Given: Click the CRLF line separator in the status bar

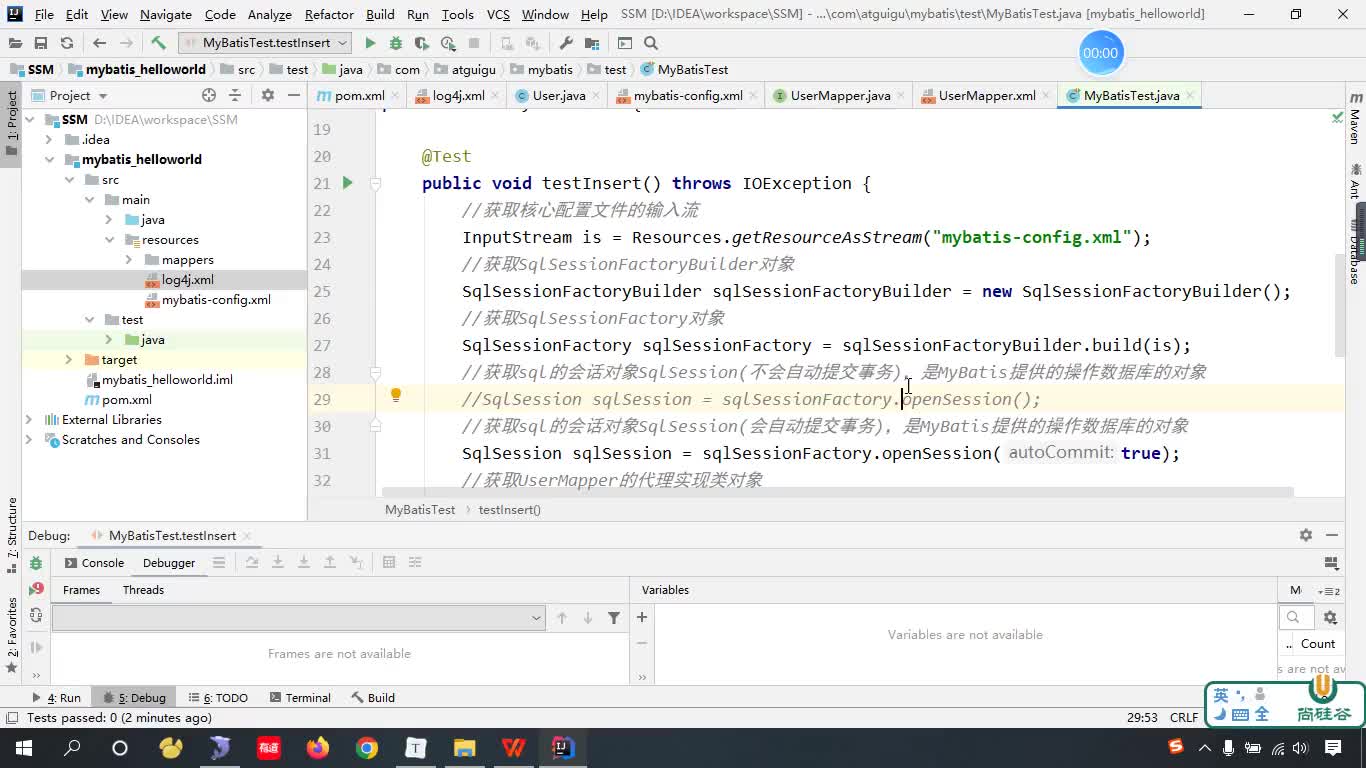Looking at the screenshot, I should [1184, 717].
